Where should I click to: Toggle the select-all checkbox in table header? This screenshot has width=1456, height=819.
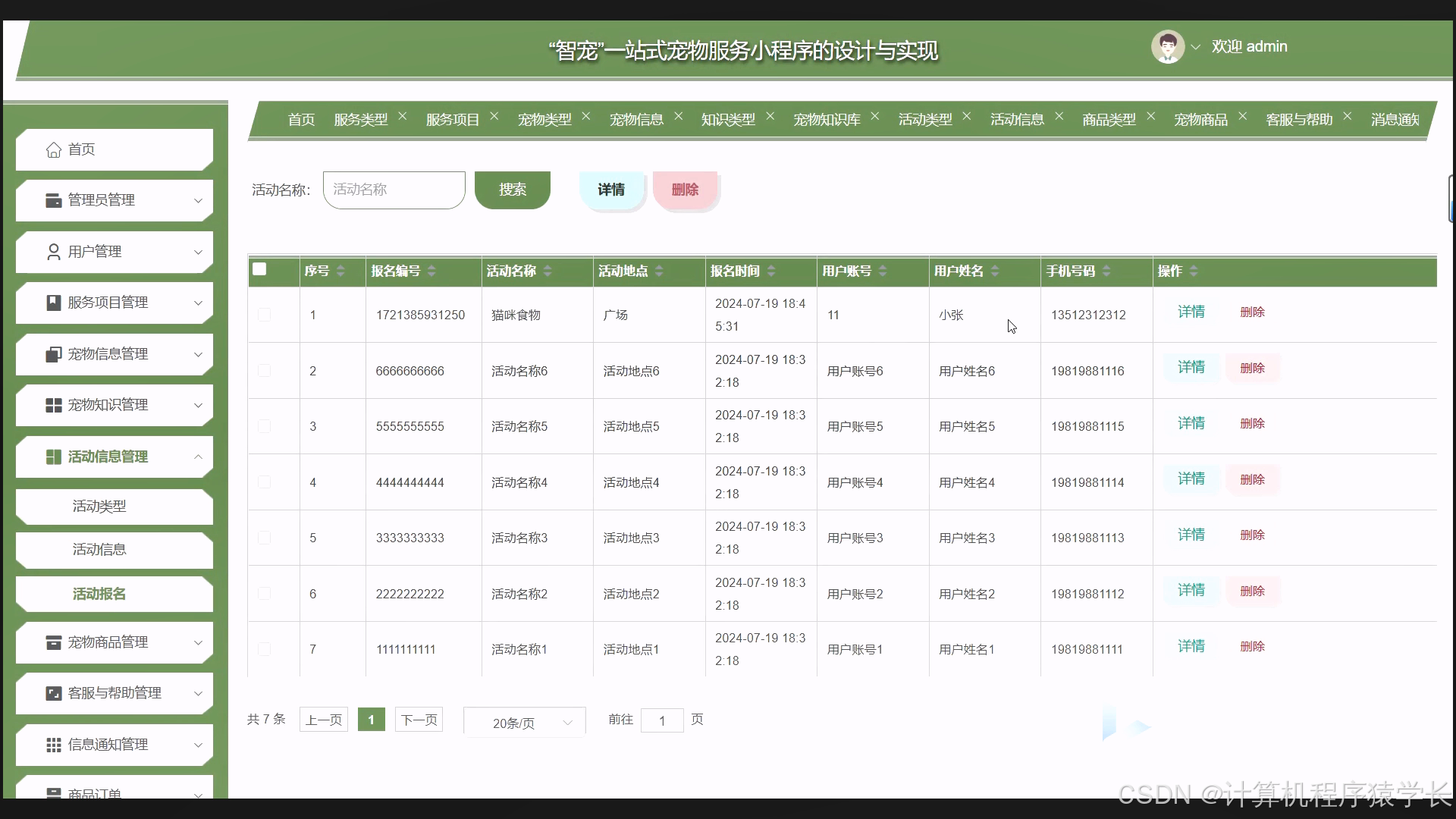click(260, 268)
